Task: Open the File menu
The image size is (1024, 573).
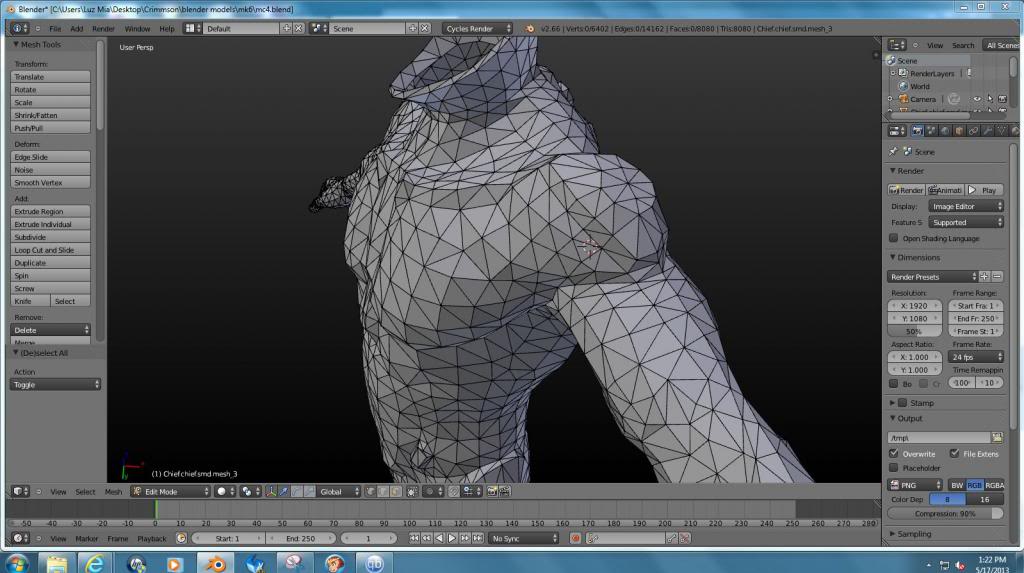Action: pyautogui.click(x=55, y=29)
